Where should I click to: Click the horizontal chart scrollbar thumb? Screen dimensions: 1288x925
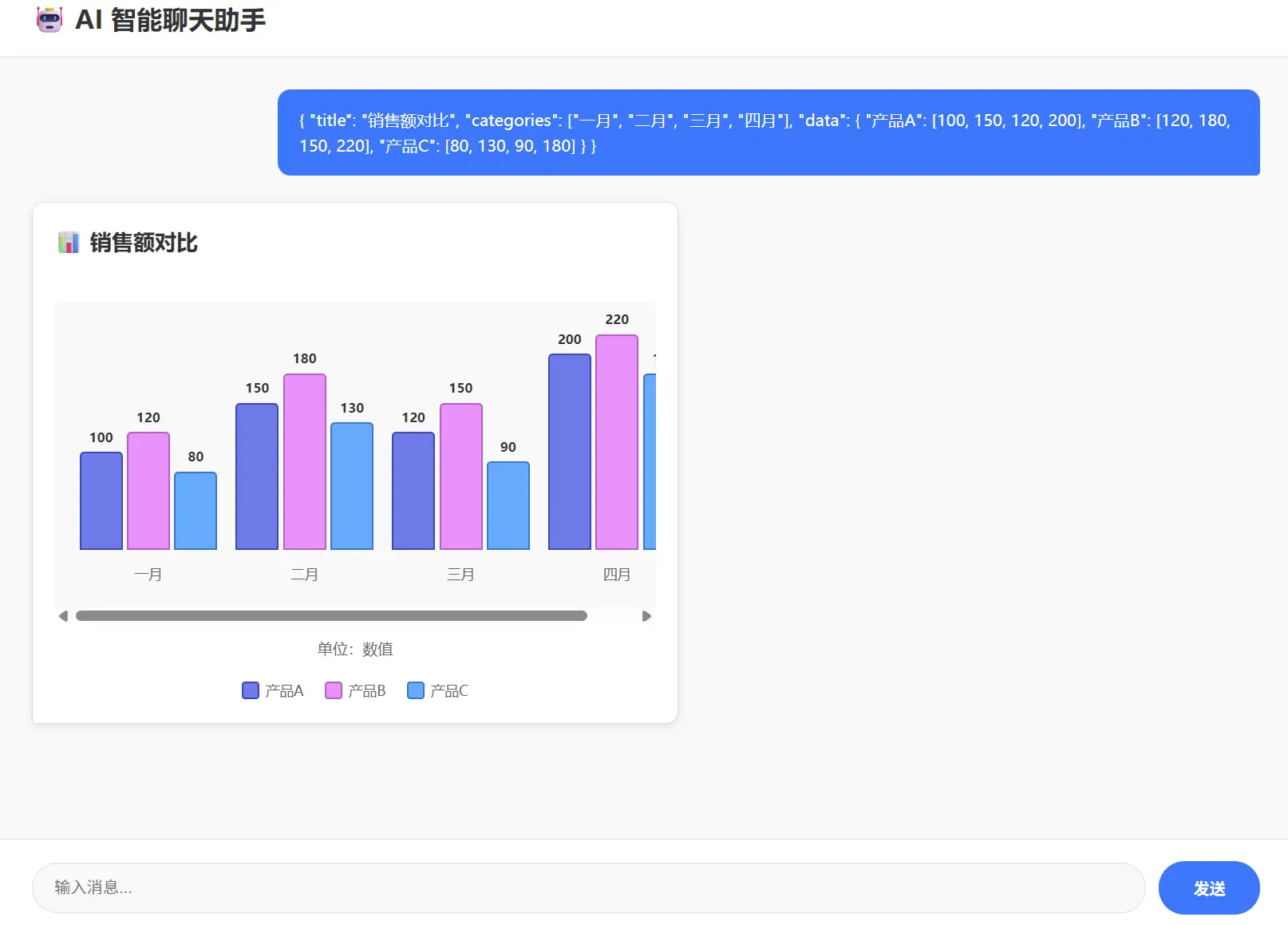point(331,616)
